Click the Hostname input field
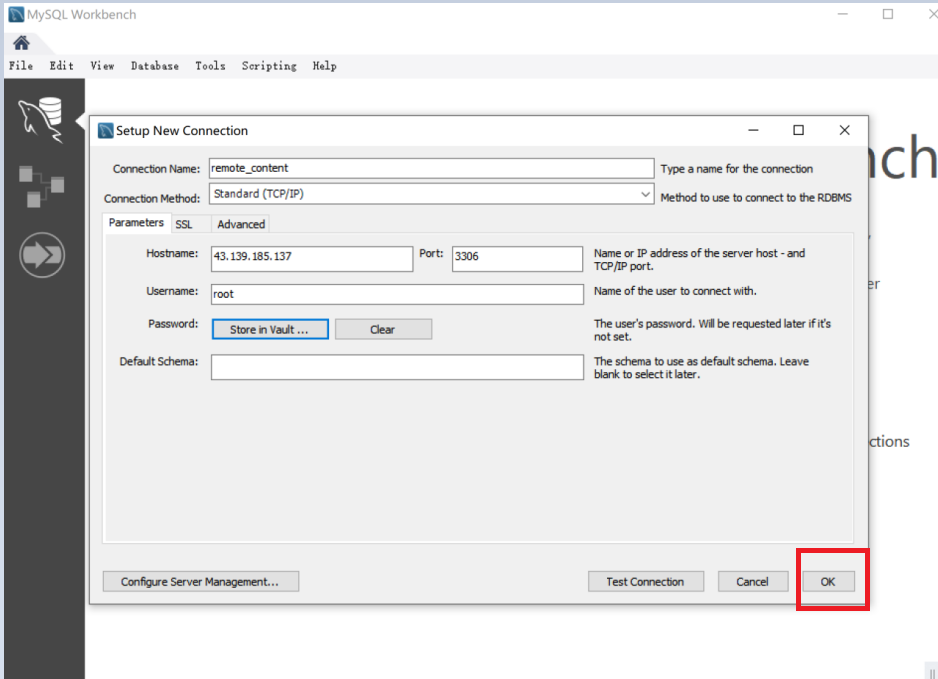 point(312,258)
